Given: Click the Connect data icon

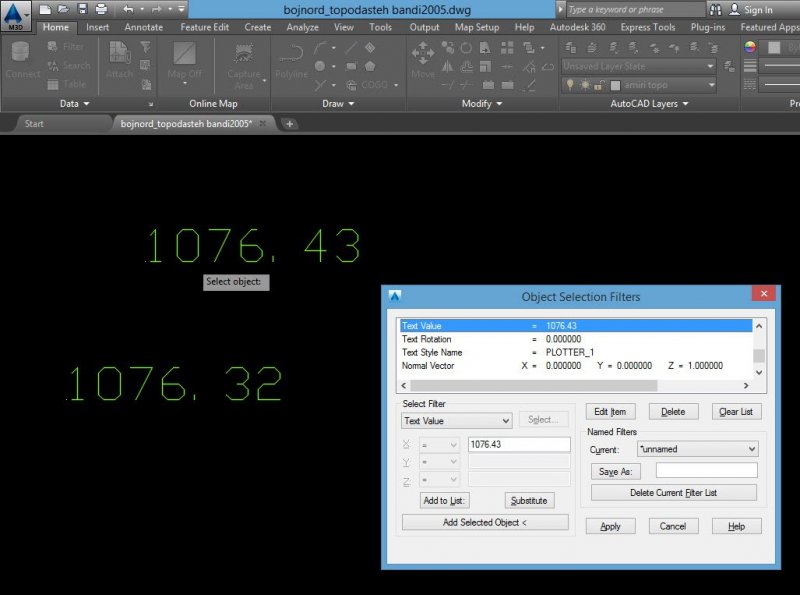Looking at the screenshot, I should pyautogui.click(x=22, y=58).
